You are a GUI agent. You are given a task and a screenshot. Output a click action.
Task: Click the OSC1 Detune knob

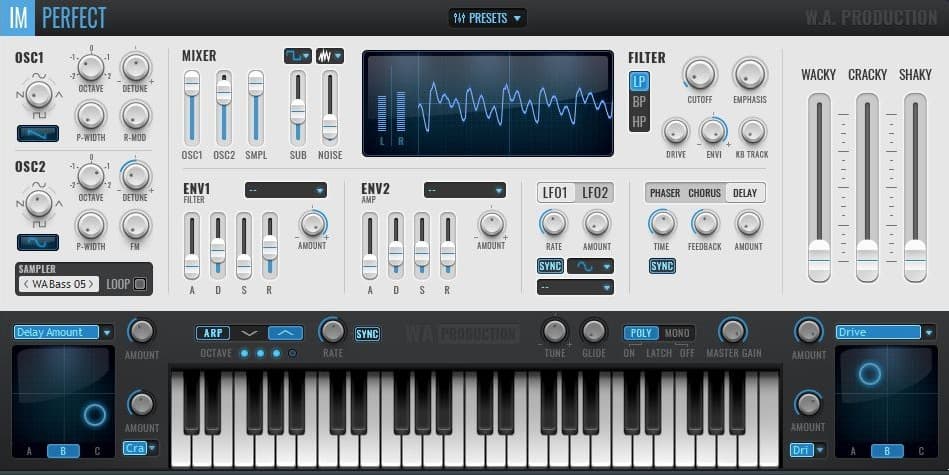click(135, 67)
